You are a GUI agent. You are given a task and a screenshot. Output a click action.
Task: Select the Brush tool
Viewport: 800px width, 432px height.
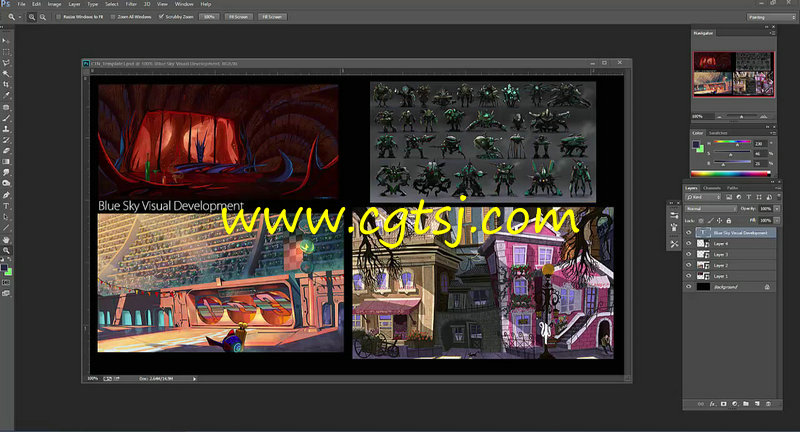click(x=6, y=118)
